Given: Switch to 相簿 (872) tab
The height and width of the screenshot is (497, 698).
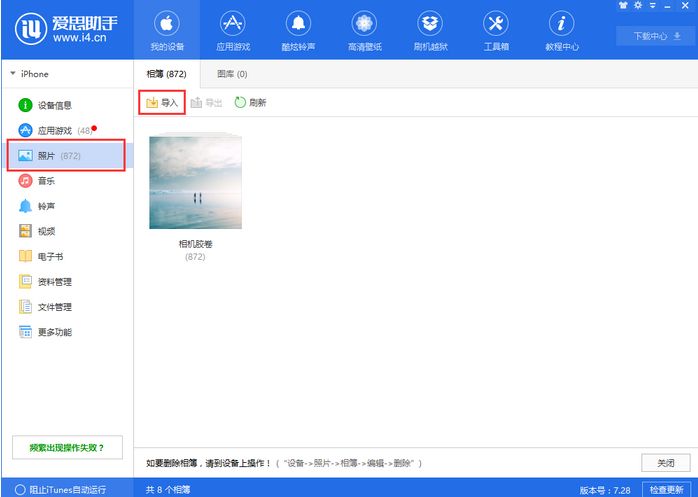Looking at the screenshot, I should point(167,74).
